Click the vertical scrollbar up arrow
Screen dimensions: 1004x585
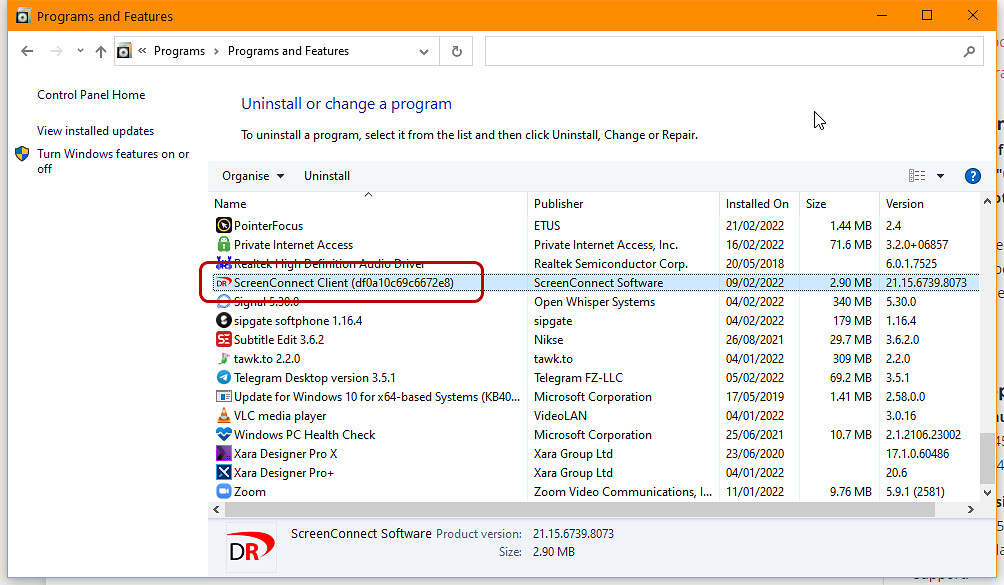point(987,202)
